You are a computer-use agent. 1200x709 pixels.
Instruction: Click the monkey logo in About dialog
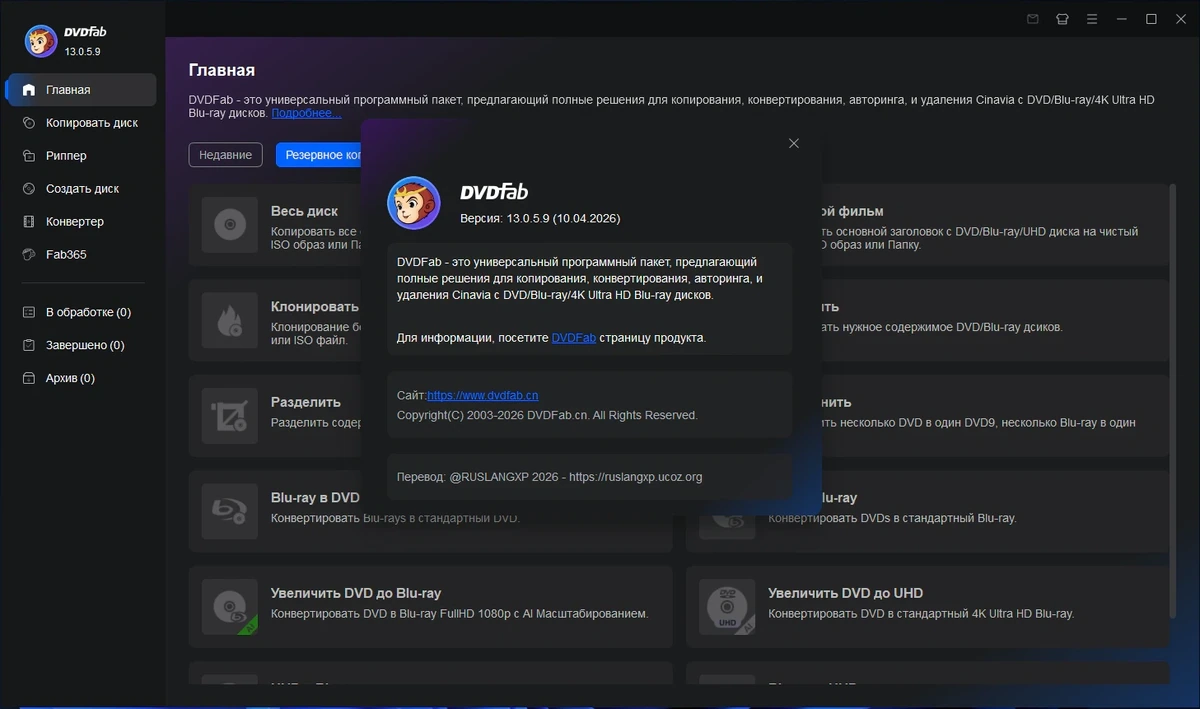click(414, 203)
